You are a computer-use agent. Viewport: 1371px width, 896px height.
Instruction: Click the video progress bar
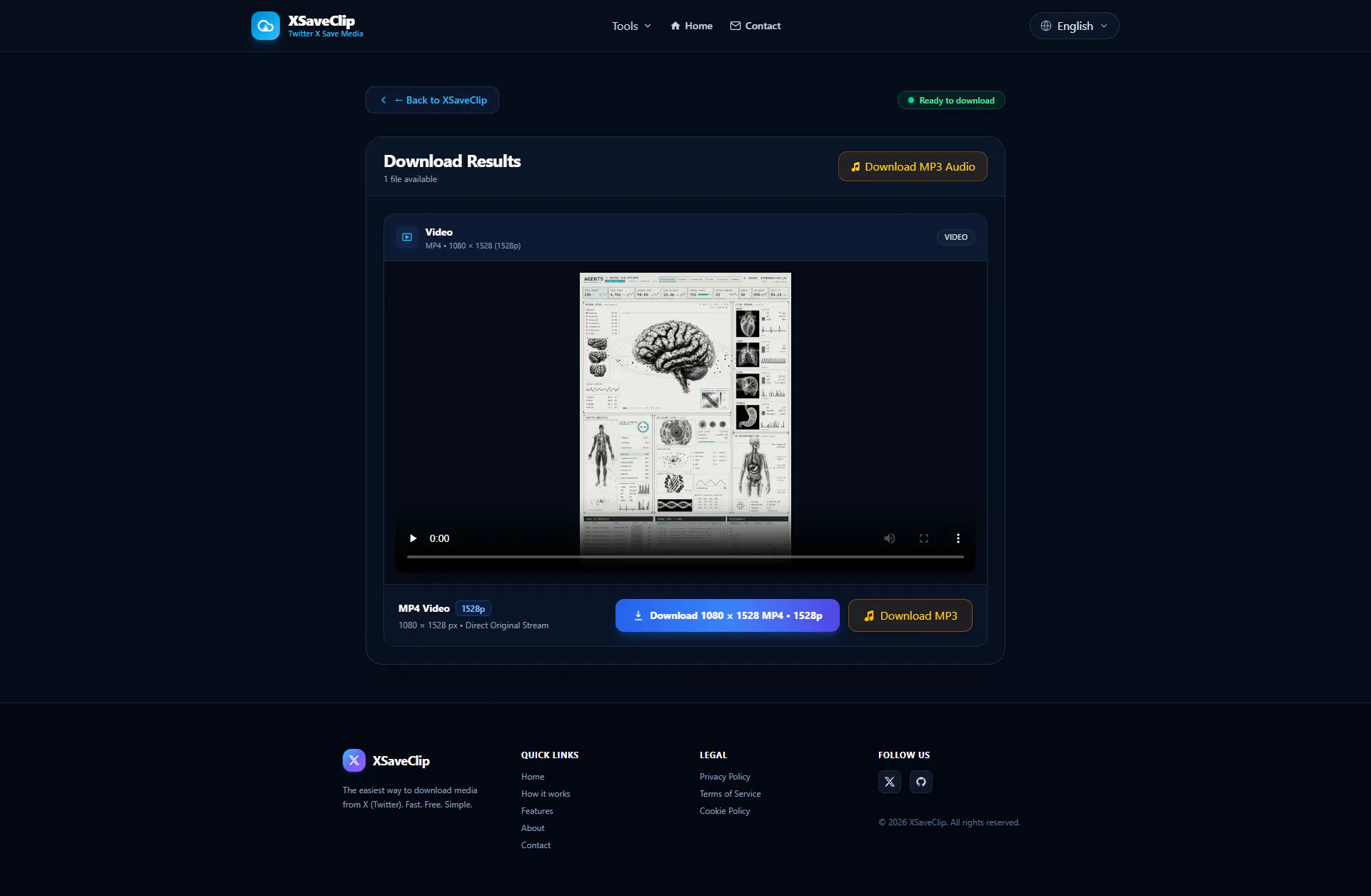pyautogui.click(x=685, y=556)
